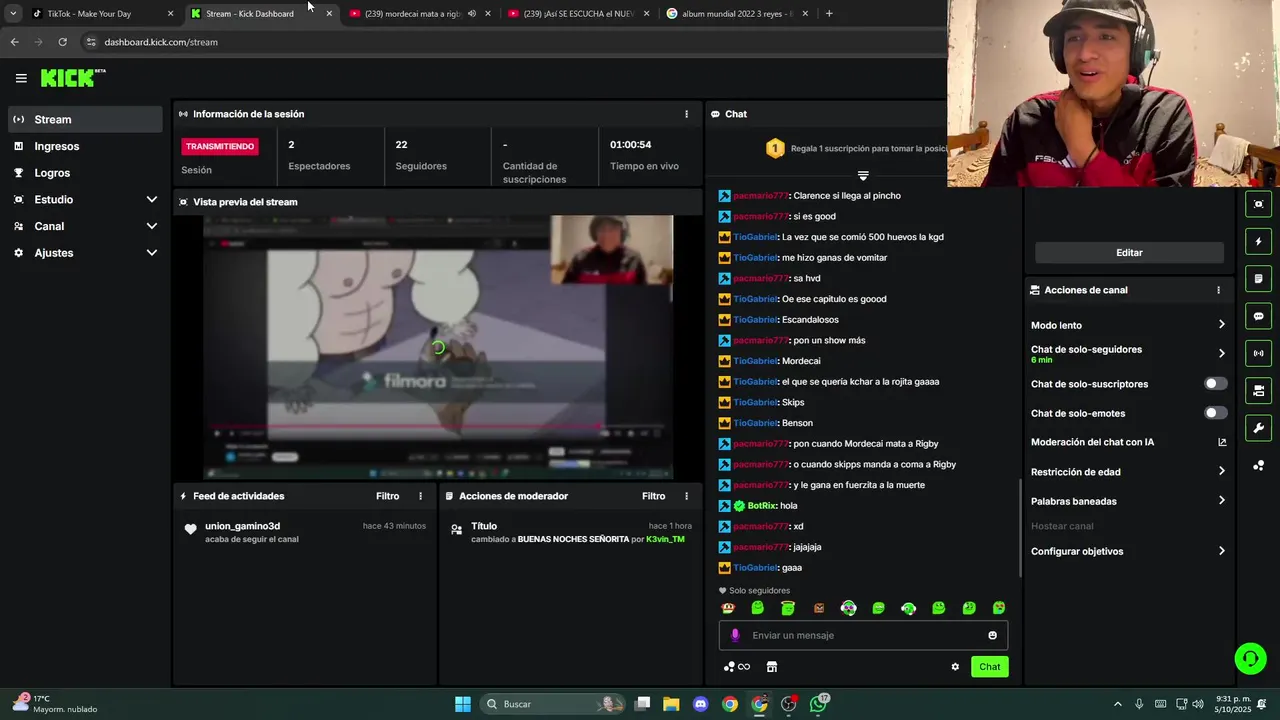
Task: Open the lightning bolt quick actions panel
Action: point(1258,241)
